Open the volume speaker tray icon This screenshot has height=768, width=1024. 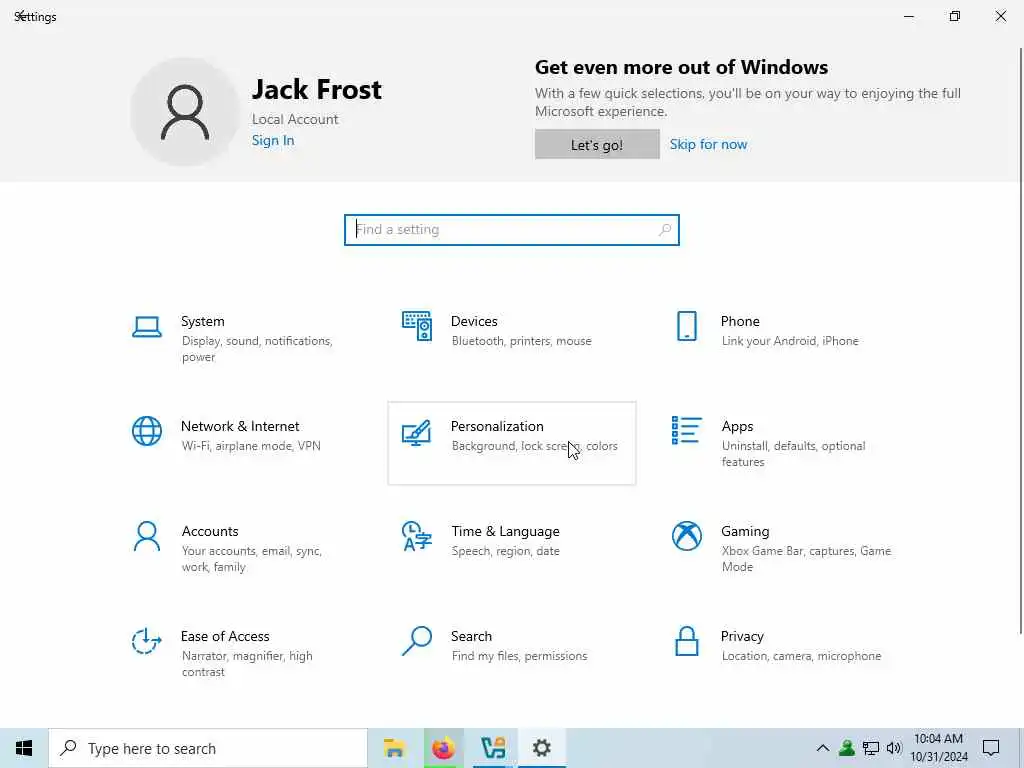(894, 748)
